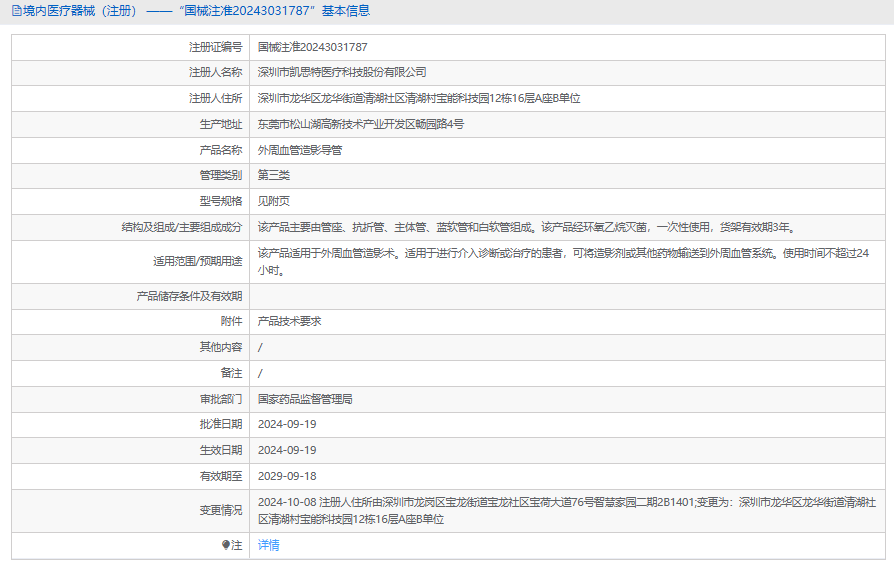894x562 pixels.
Task: Click the approving department 国家药品监督管理局
Action: tap(305, 398)
